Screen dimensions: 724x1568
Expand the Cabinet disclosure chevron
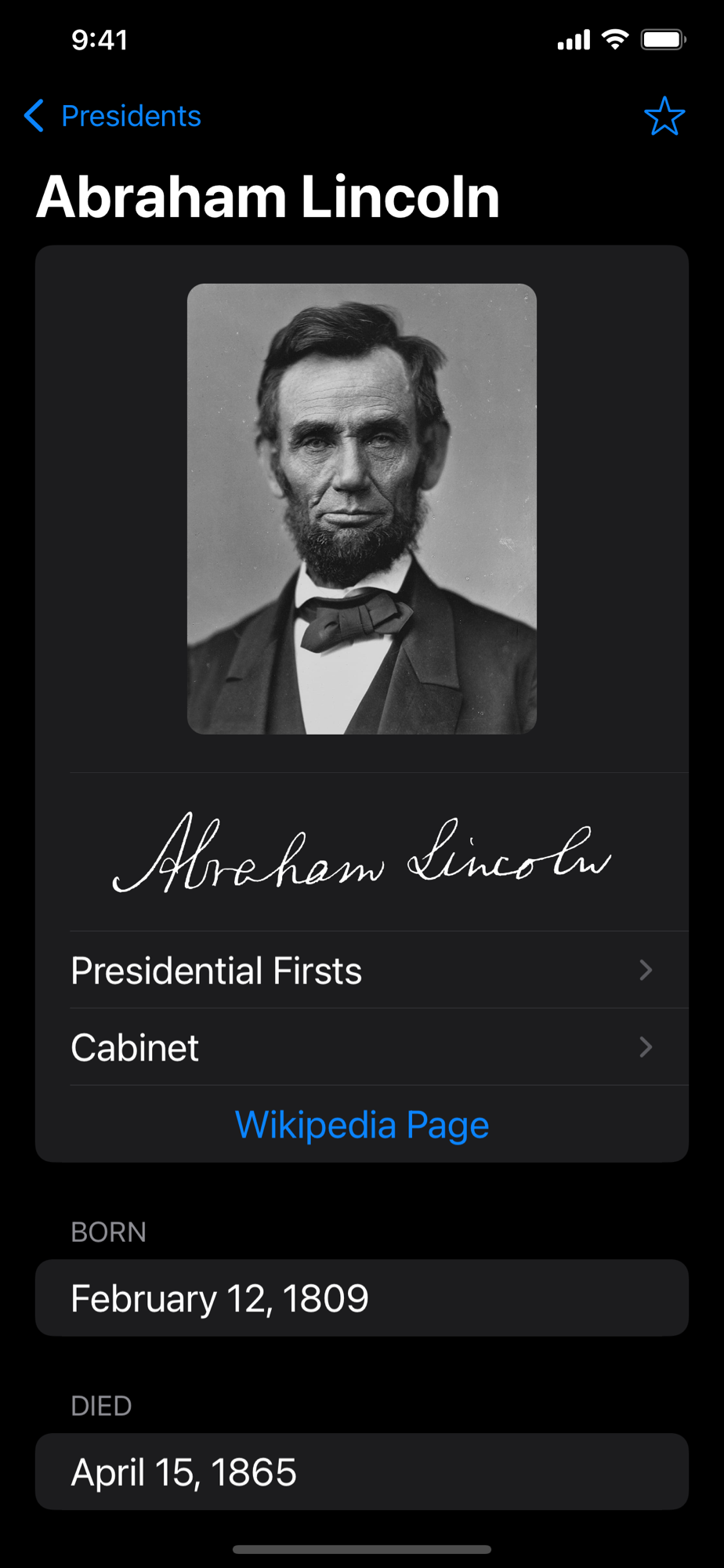646,1047
